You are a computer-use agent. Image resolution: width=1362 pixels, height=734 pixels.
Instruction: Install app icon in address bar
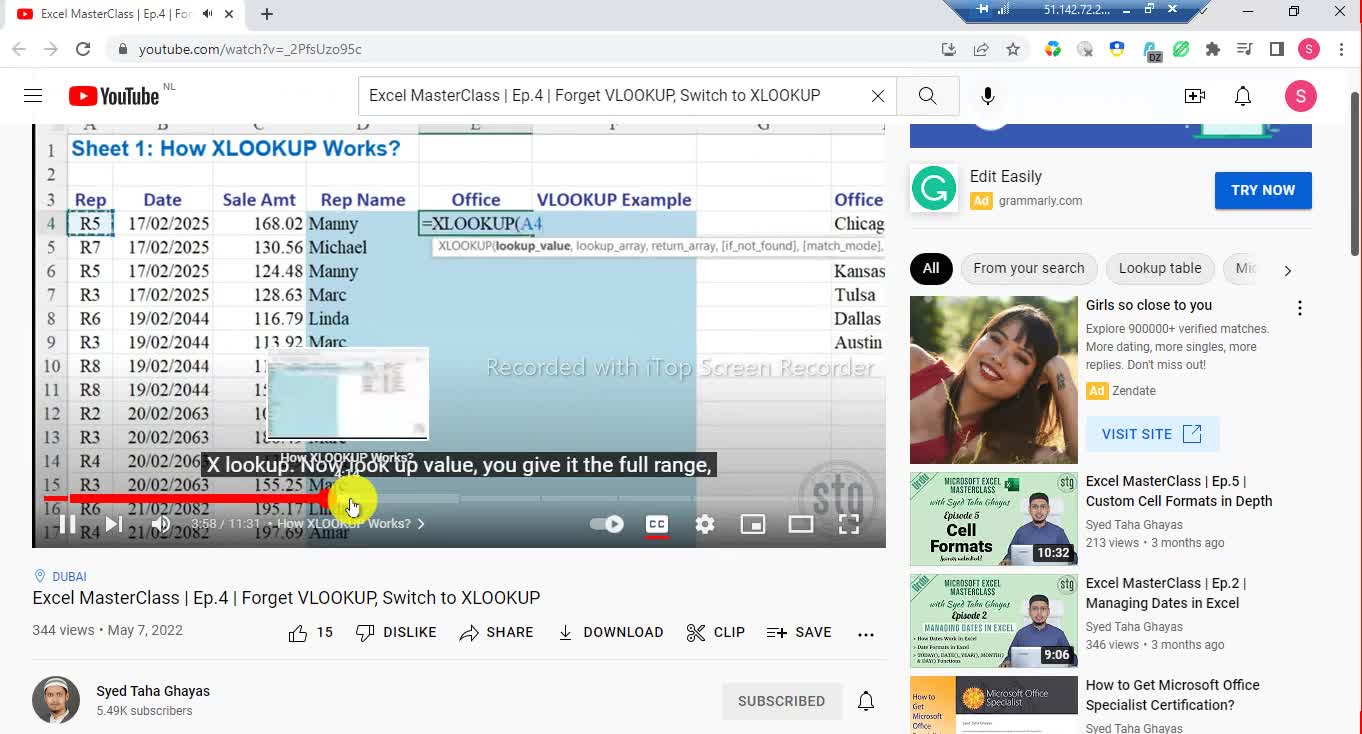(x=949, y=49)
